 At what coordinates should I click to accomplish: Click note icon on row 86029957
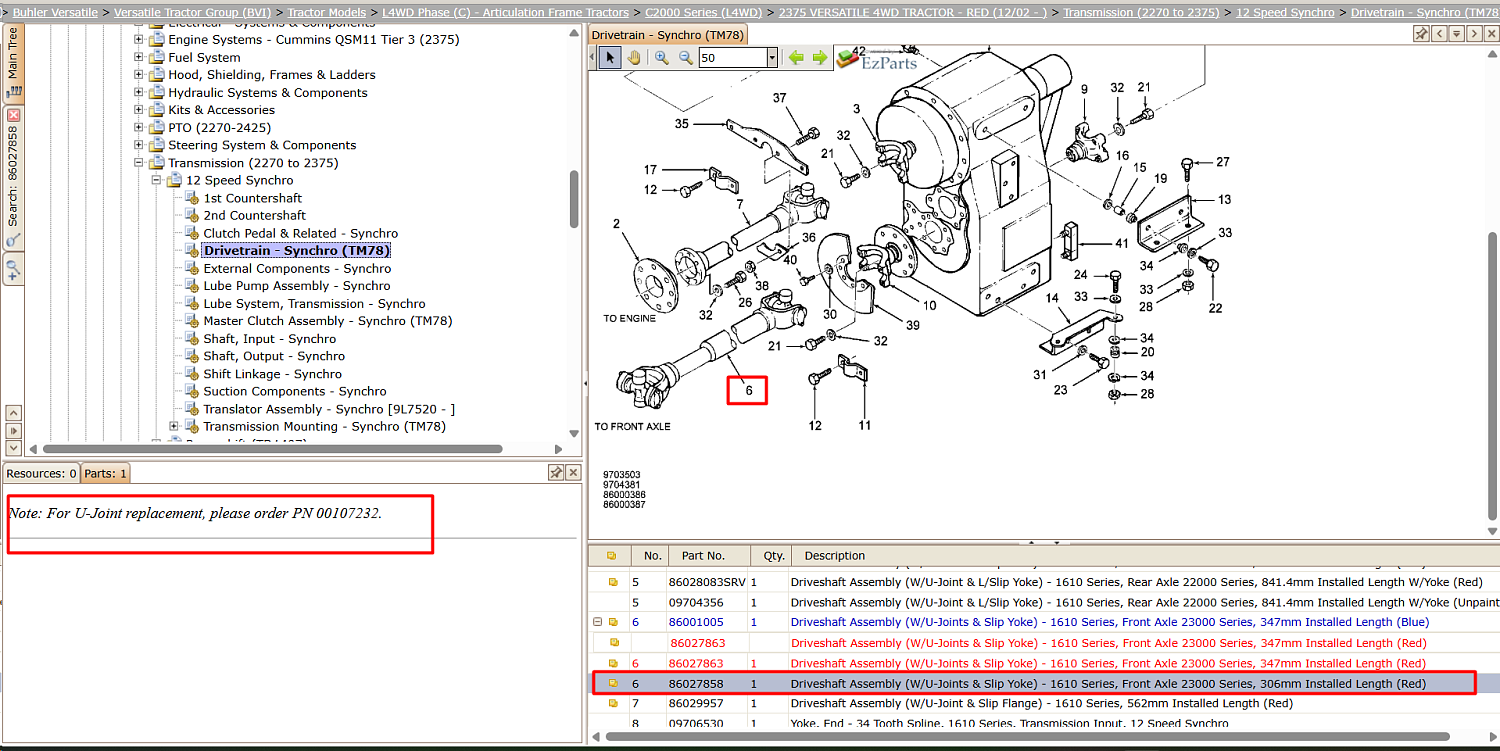coord(613,703)
